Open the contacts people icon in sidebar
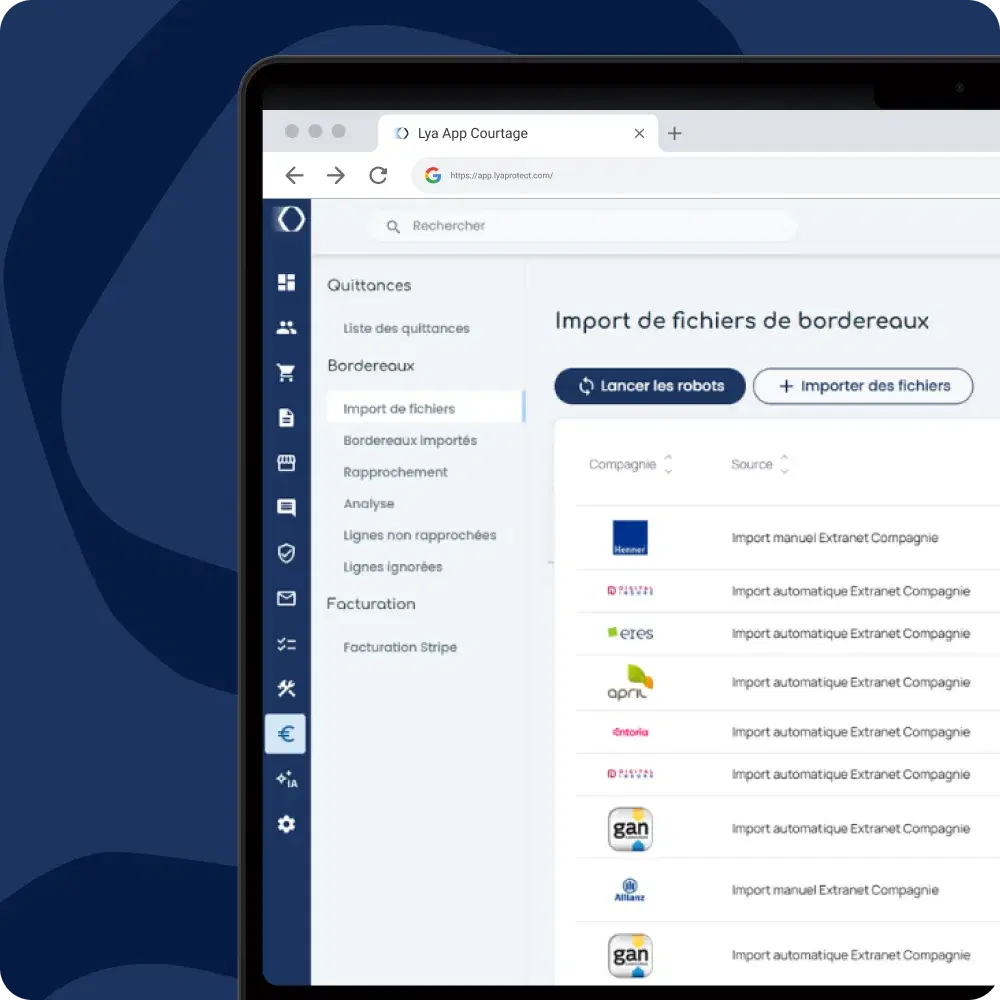This screenshot has width=1000, height=1000. pyautogui.click(x=286, y=327)
